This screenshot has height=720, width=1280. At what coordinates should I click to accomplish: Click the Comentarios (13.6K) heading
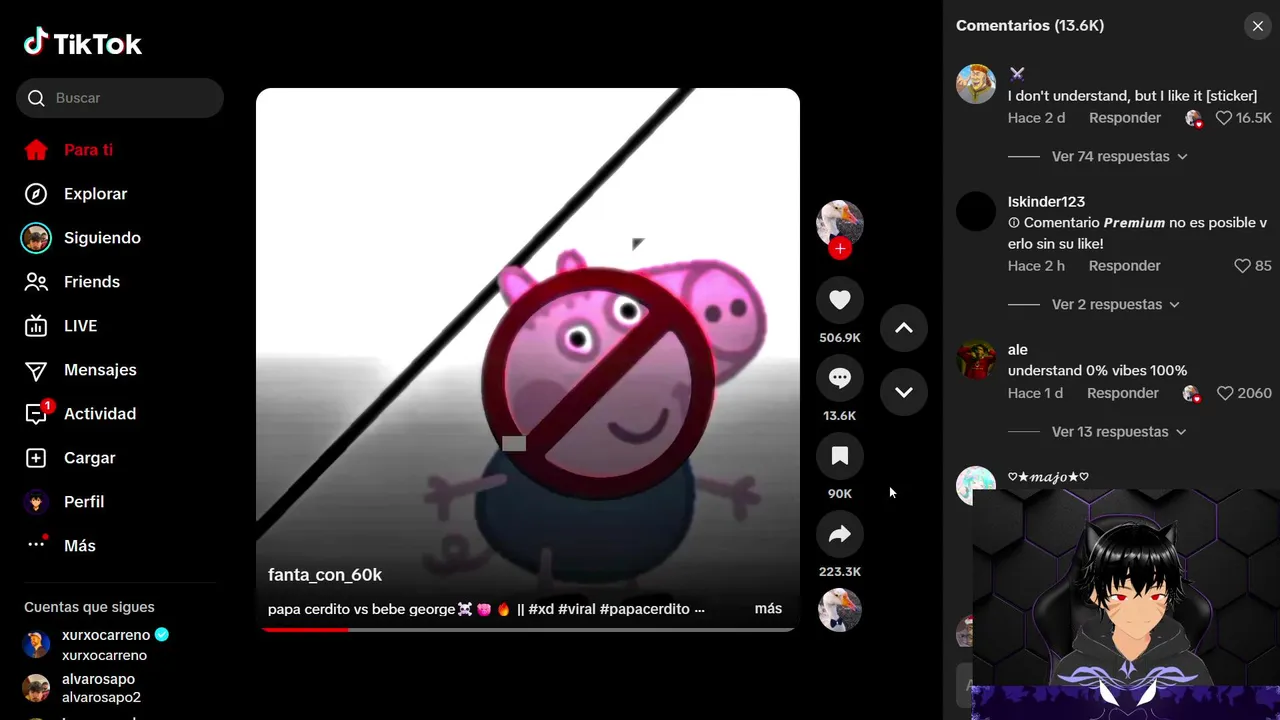pos(1030,26)
